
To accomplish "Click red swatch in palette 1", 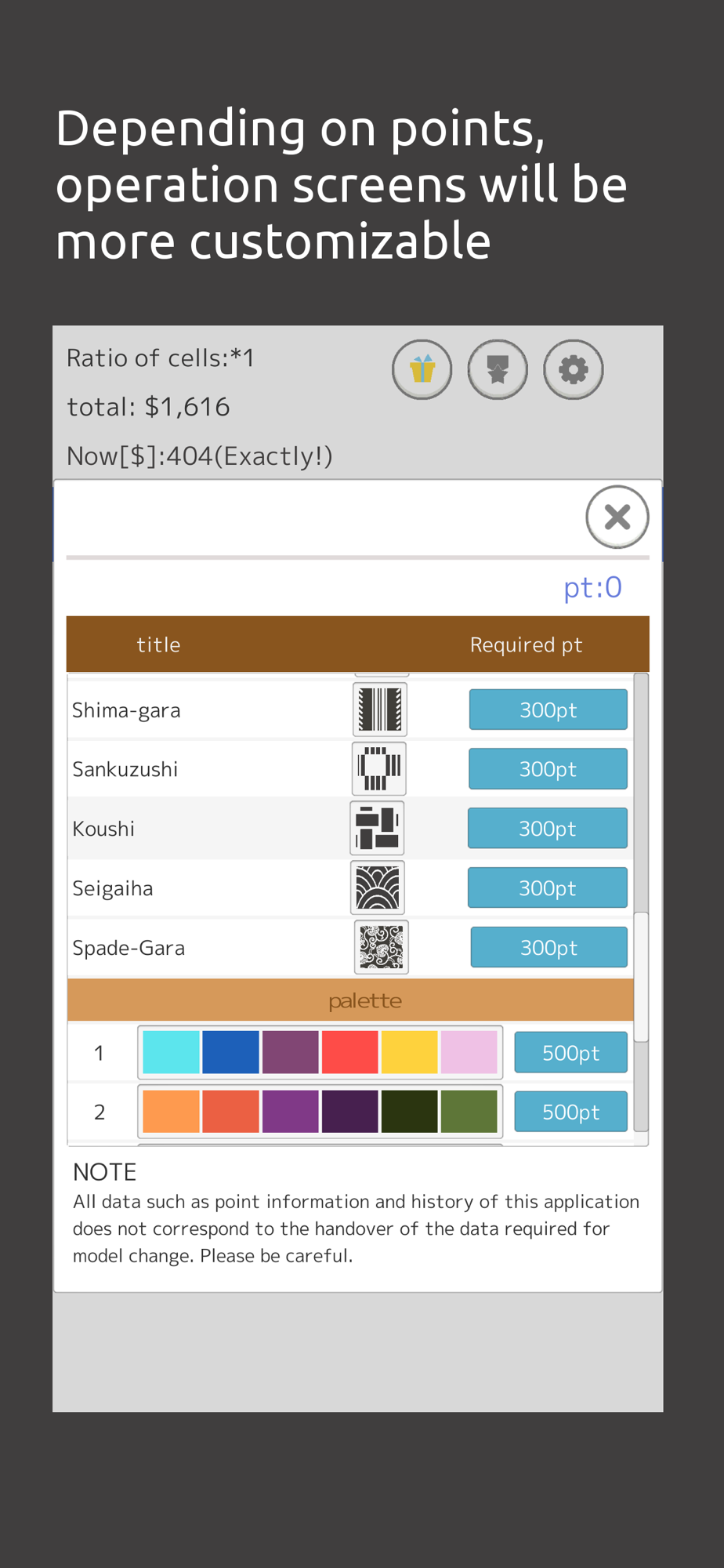I will point(350,1052).
